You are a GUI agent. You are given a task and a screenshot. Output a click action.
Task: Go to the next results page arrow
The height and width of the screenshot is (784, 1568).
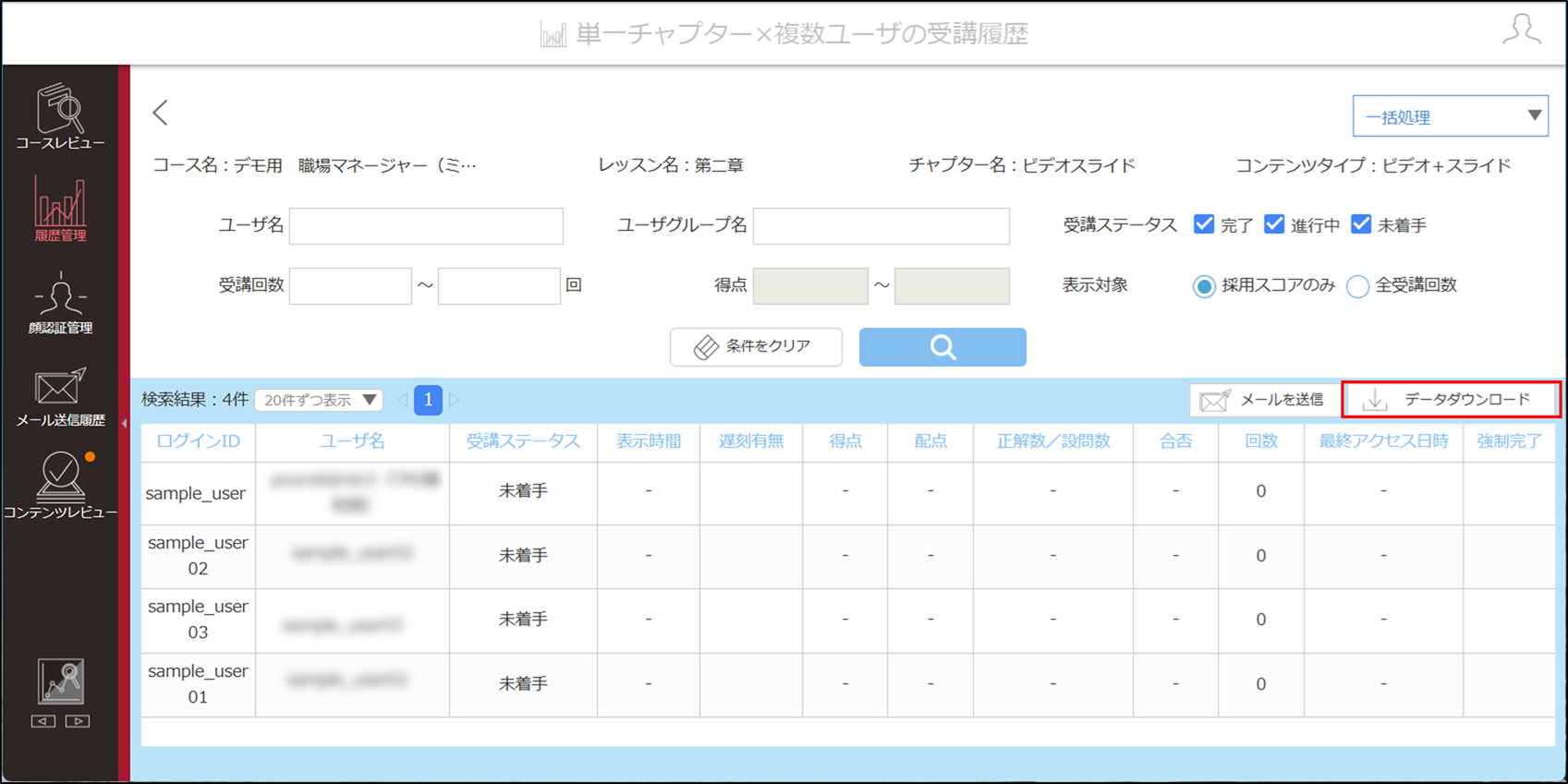point(455,400)
